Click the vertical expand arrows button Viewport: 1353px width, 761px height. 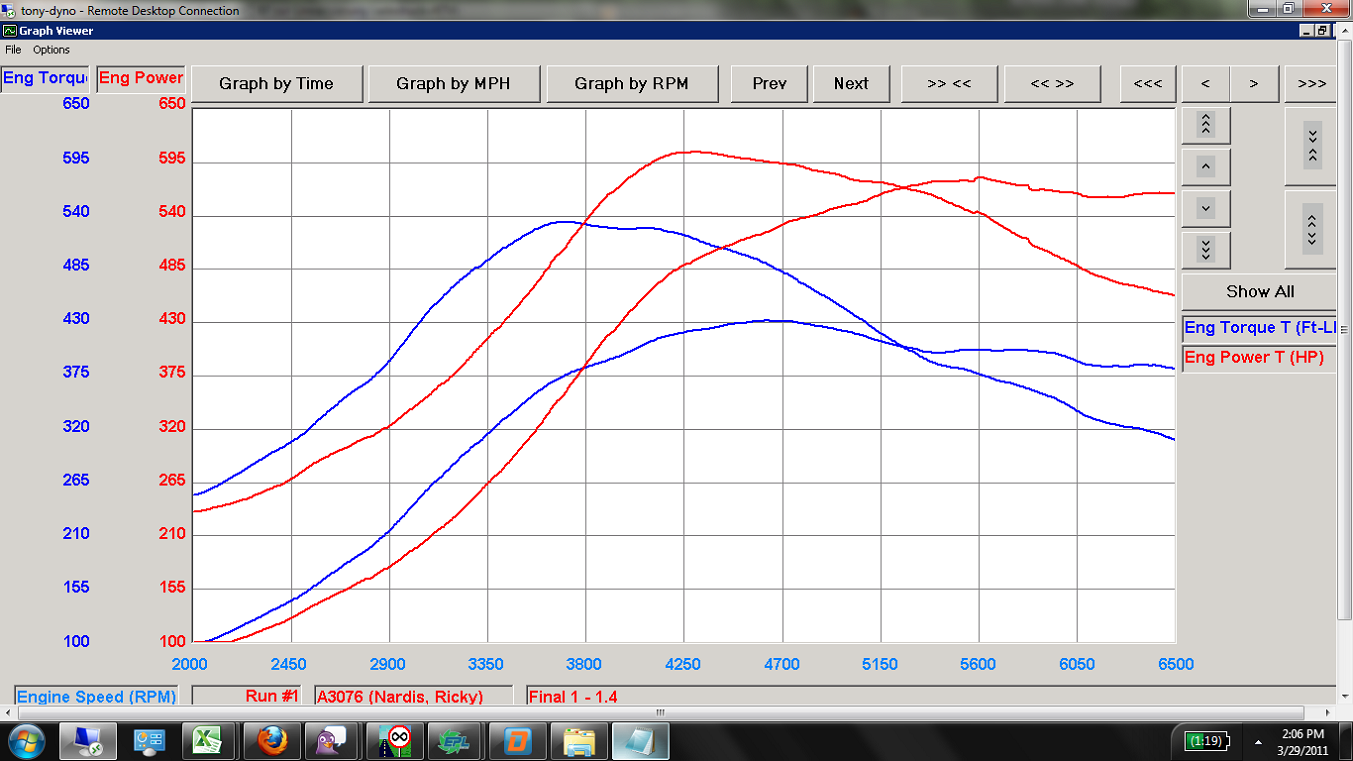click(1312, 229)
